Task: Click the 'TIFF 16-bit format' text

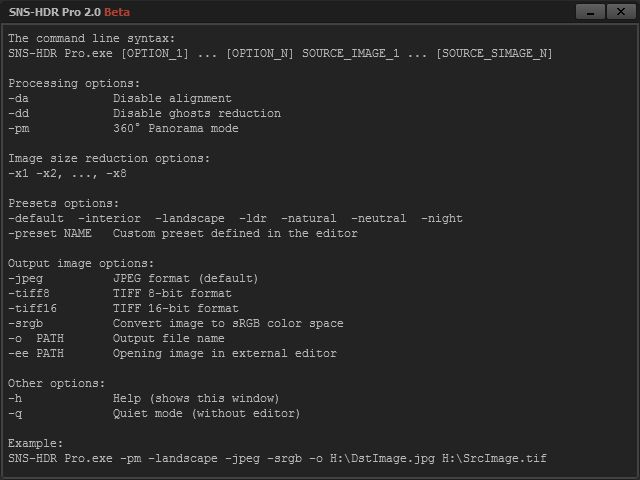Action: click(176, 308)
